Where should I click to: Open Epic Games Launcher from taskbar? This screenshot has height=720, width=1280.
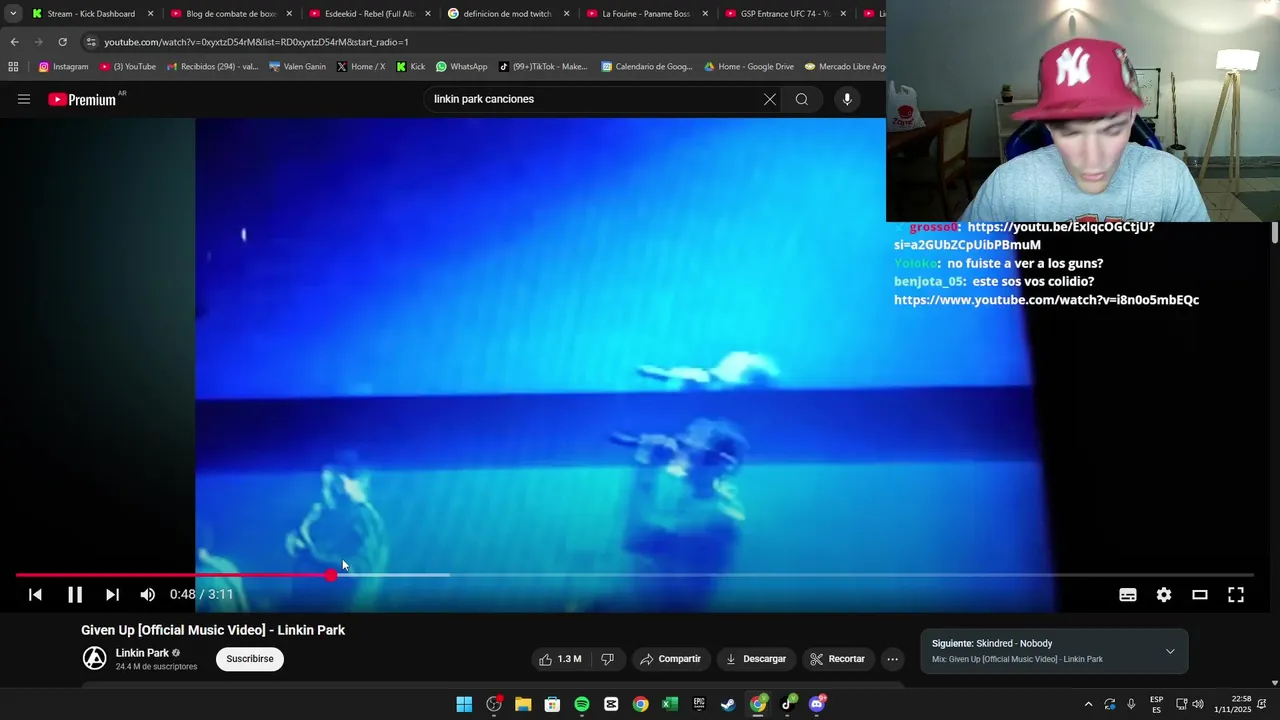point(699,704)
